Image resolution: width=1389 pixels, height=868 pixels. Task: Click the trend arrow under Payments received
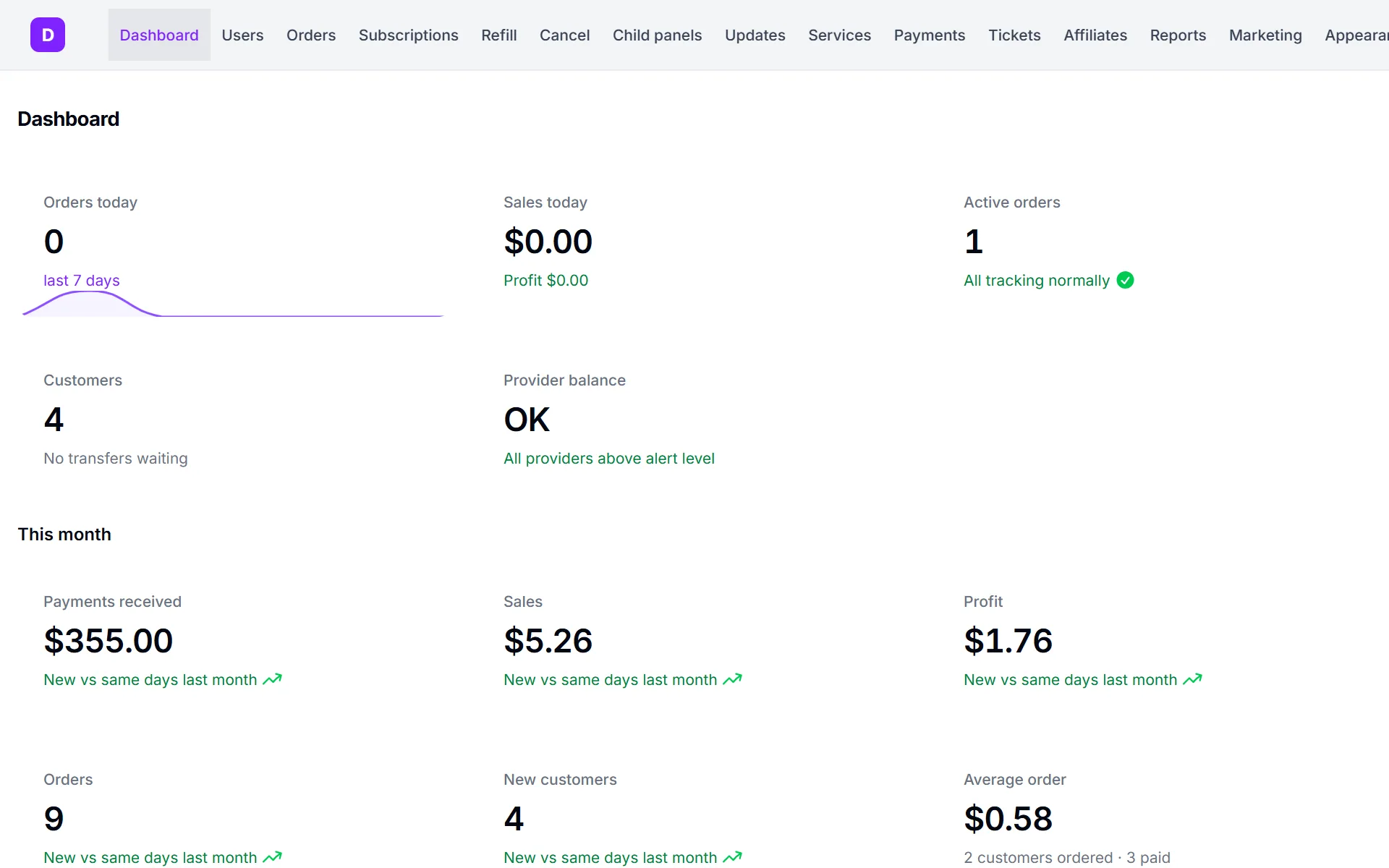[272, 679]
